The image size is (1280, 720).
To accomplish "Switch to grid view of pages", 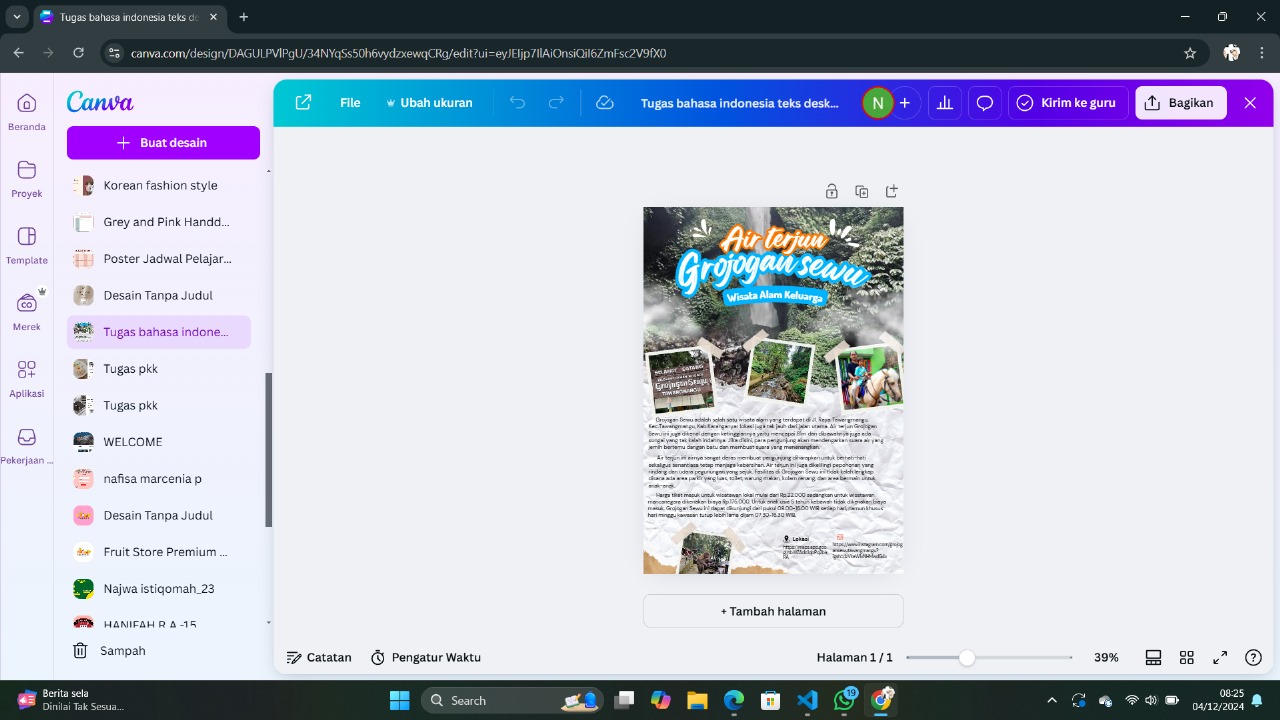I will pos(1186,657).
